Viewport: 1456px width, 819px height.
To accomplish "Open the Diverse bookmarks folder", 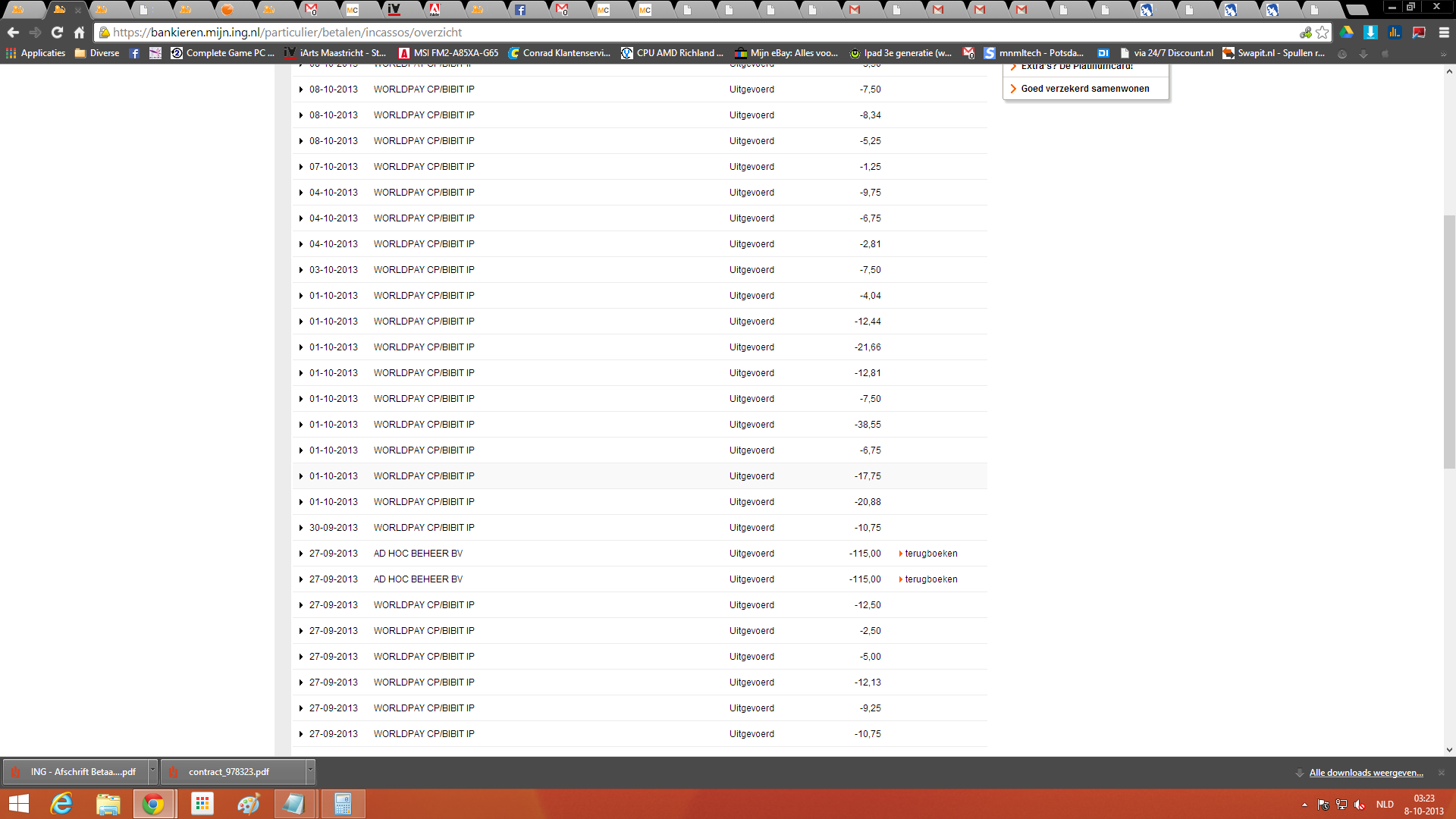I will pyautogui.click(x=97, y=53).
